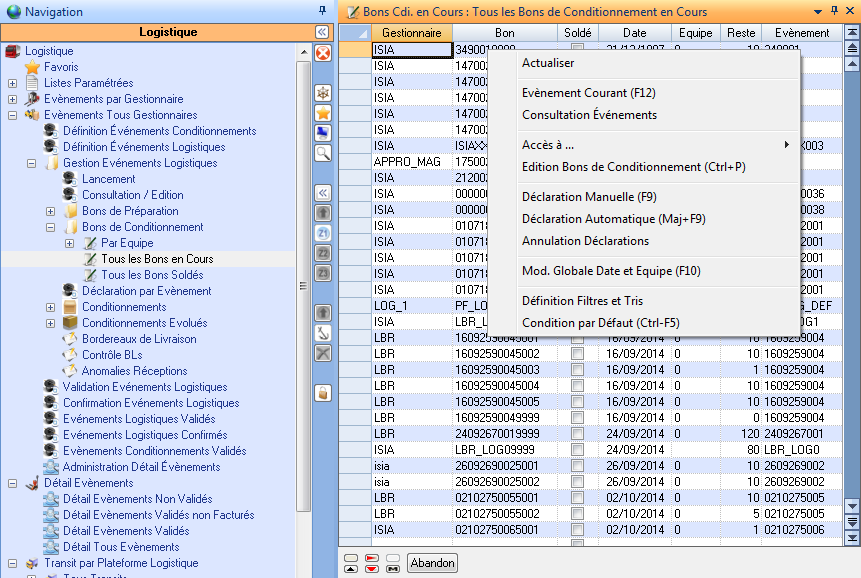The height and width of the screenshot is (578, 861).
Task: Click the padlock icon in vertical toolbar
Action: tap(323, 393)
